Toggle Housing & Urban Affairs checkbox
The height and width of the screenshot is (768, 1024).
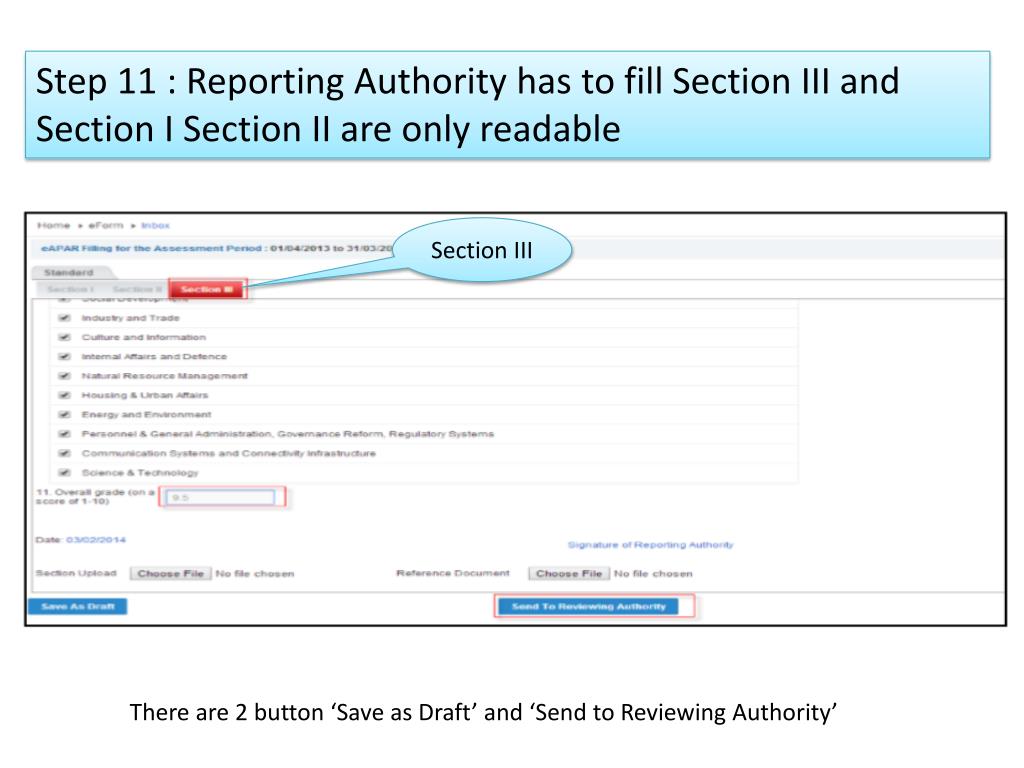(x=64, y=395)
